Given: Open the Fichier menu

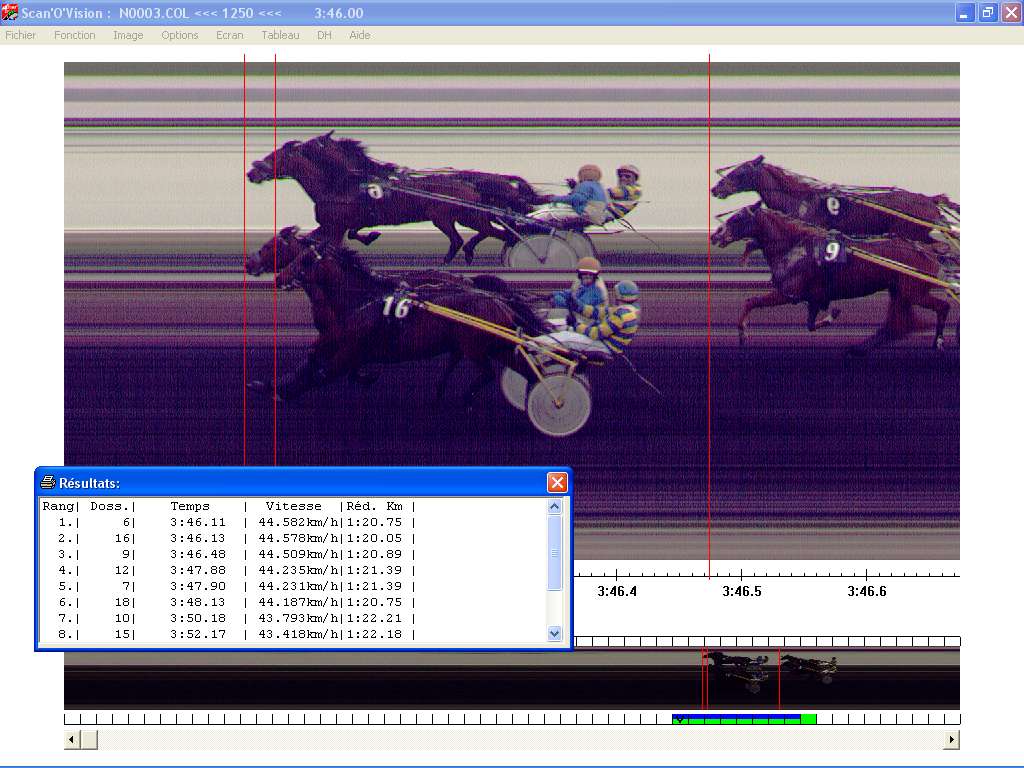Looking at the screenshot, I should (20, 35).
